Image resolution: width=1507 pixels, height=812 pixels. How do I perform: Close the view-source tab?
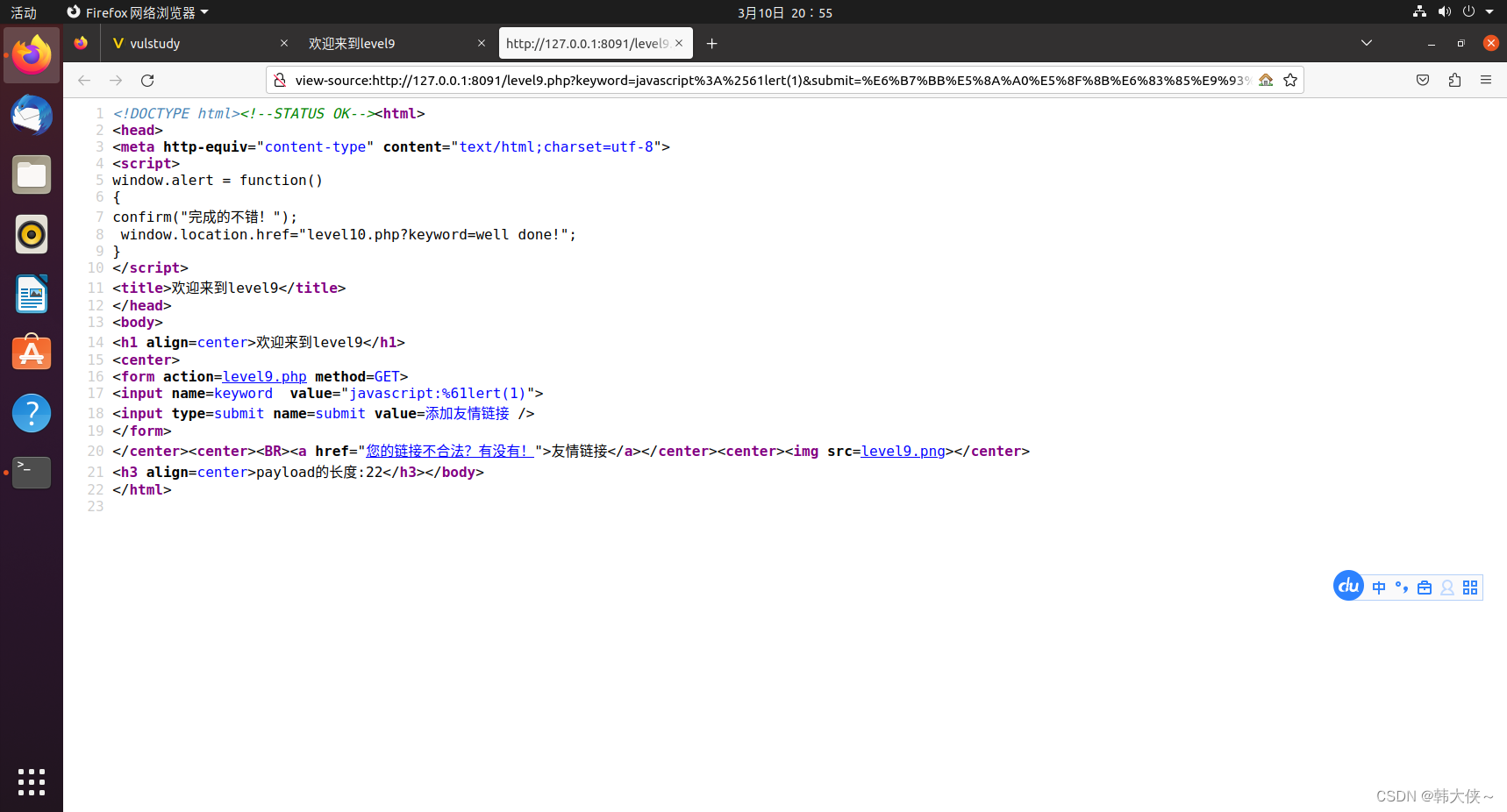(679, 43)
